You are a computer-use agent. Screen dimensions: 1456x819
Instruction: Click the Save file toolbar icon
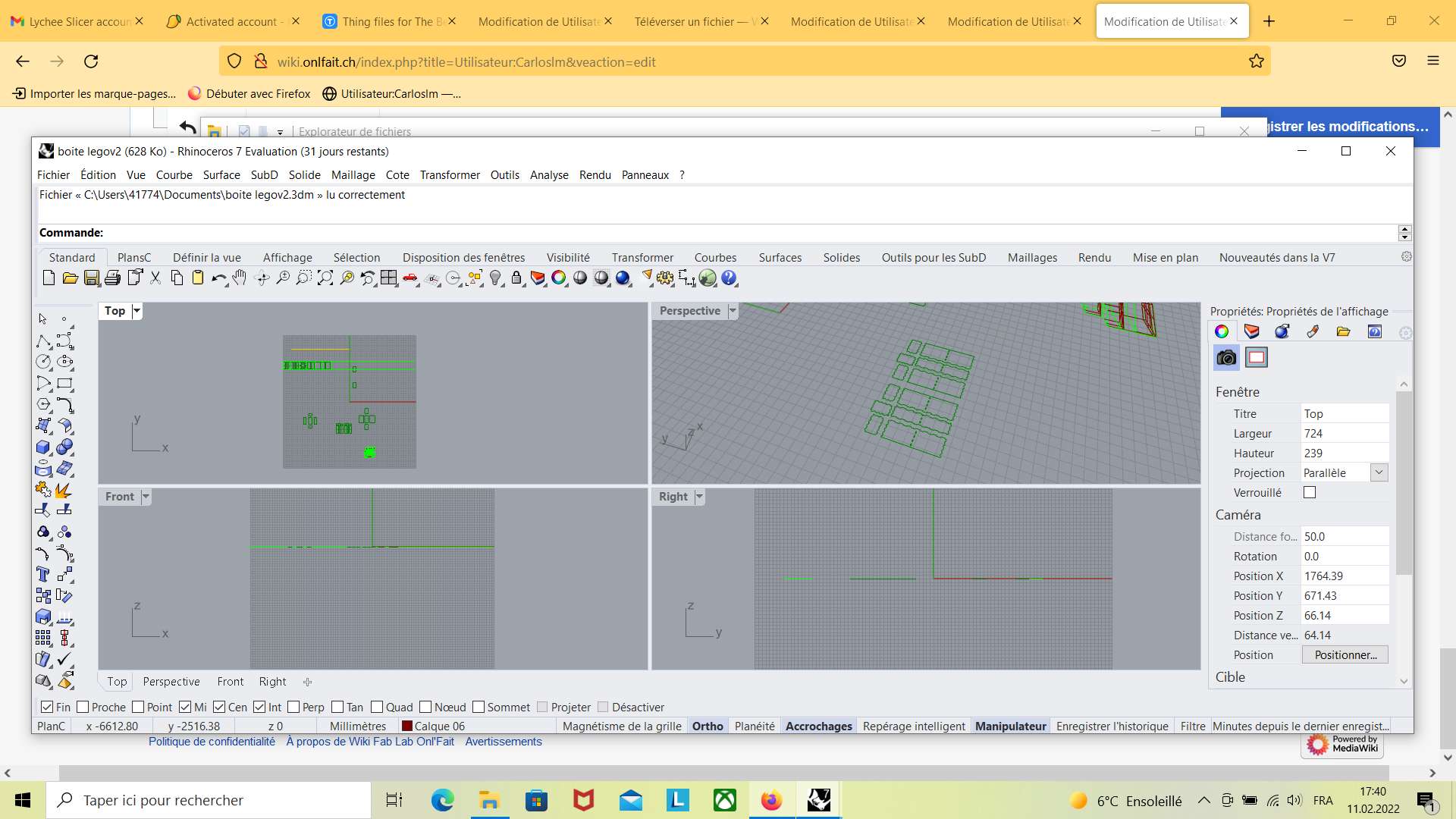coord(92,278)
